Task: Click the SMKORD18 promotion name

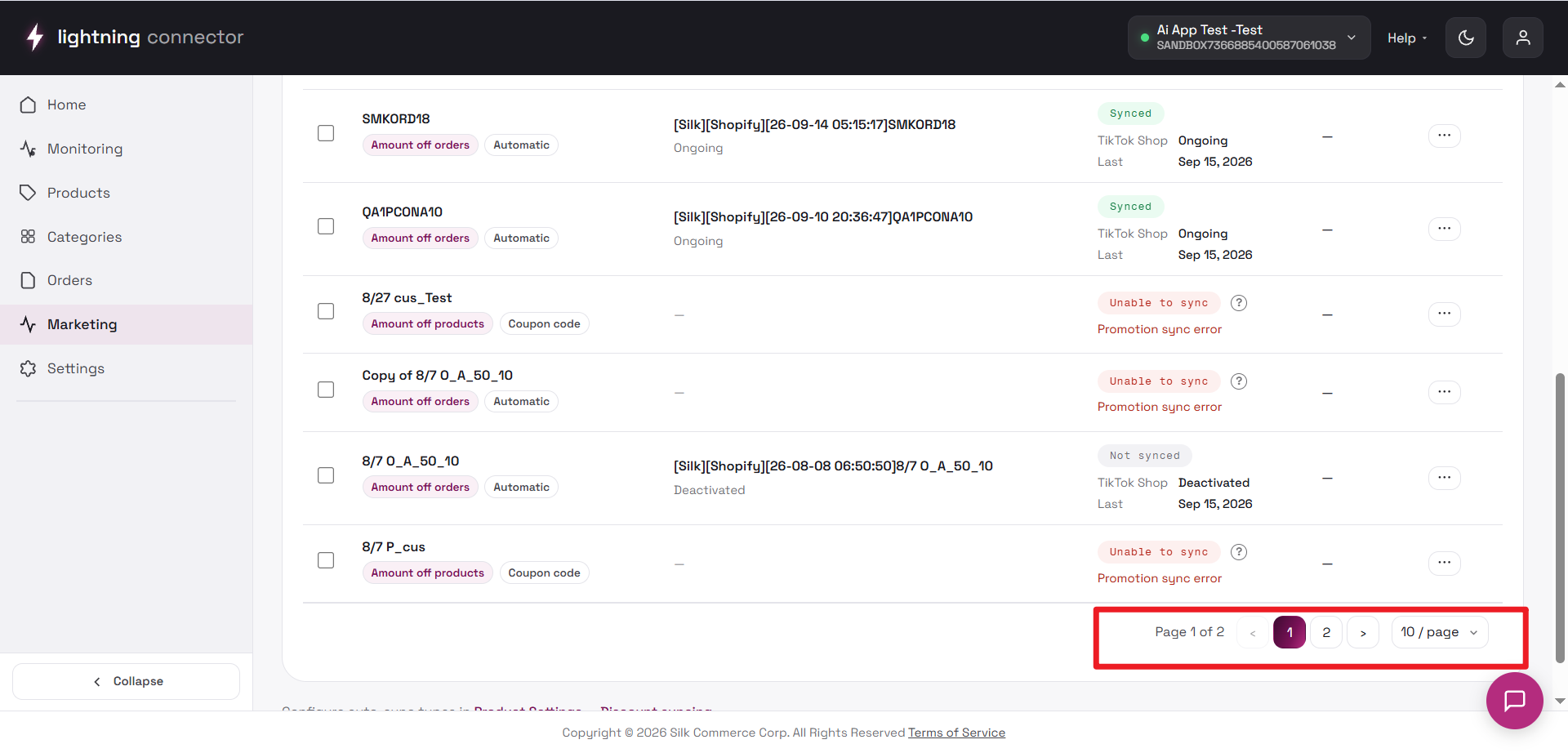Action: [396, 118]
